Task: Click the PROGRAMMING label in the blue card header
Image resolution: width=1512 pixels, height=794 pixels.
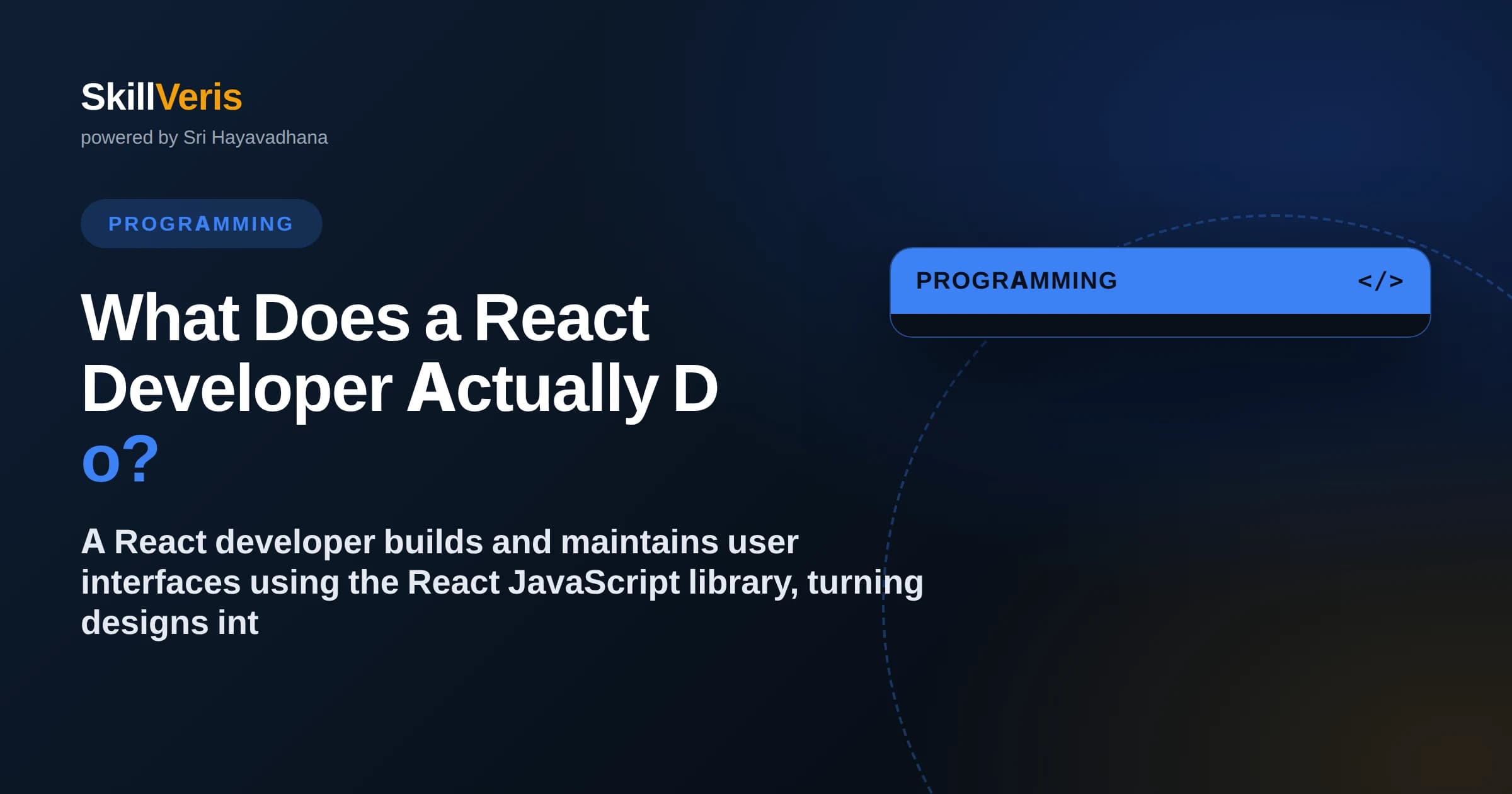Action: [x=1016, y=280]
